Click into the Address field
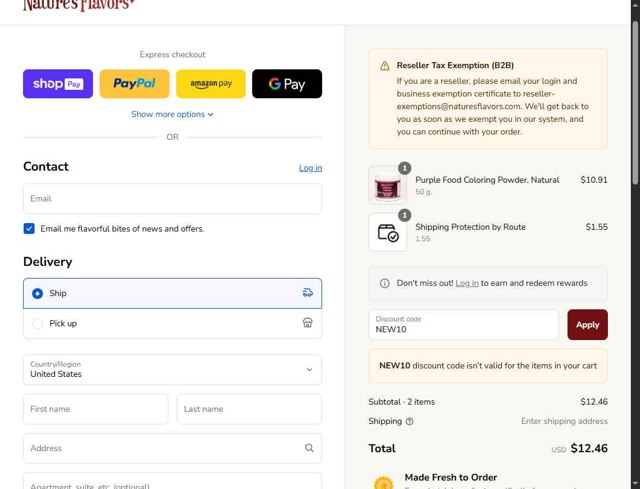640x489 pixels. pos(172,448)
